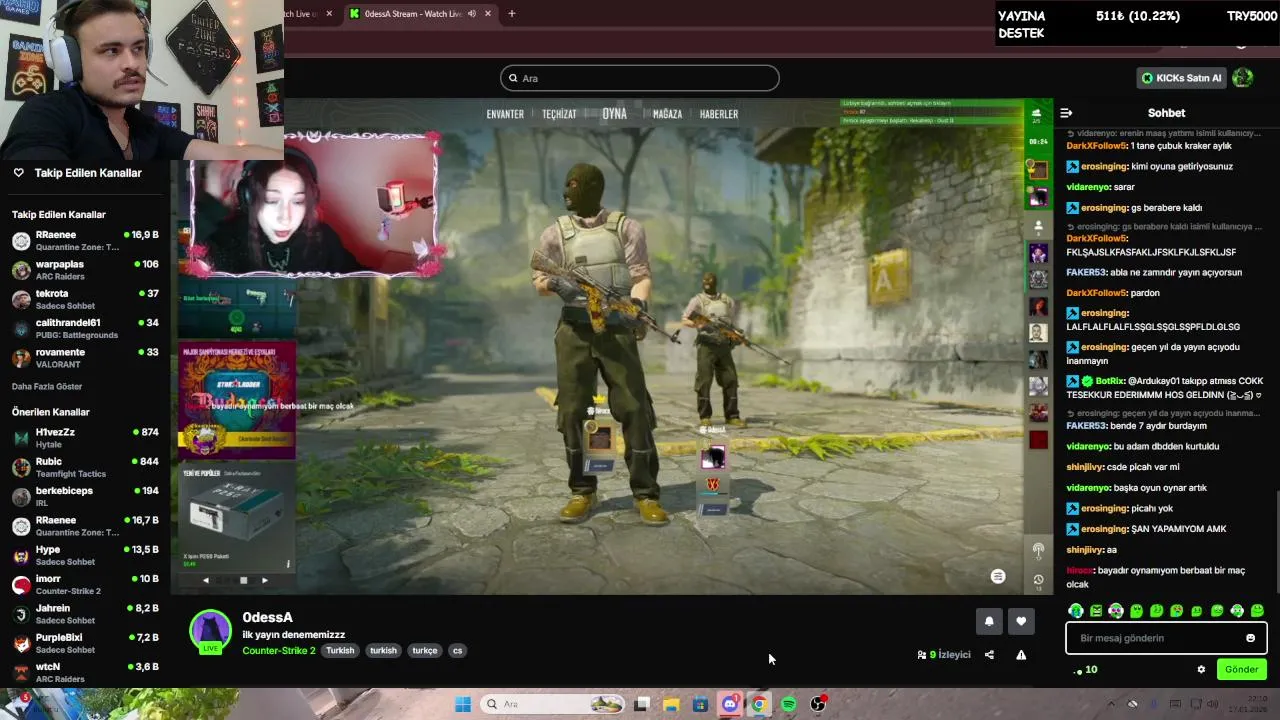Viewport: 1280px width, 720px height.
Task: Open Google Chrome from the taskbar
Action: pyautogui.click(x=759, y=704)
